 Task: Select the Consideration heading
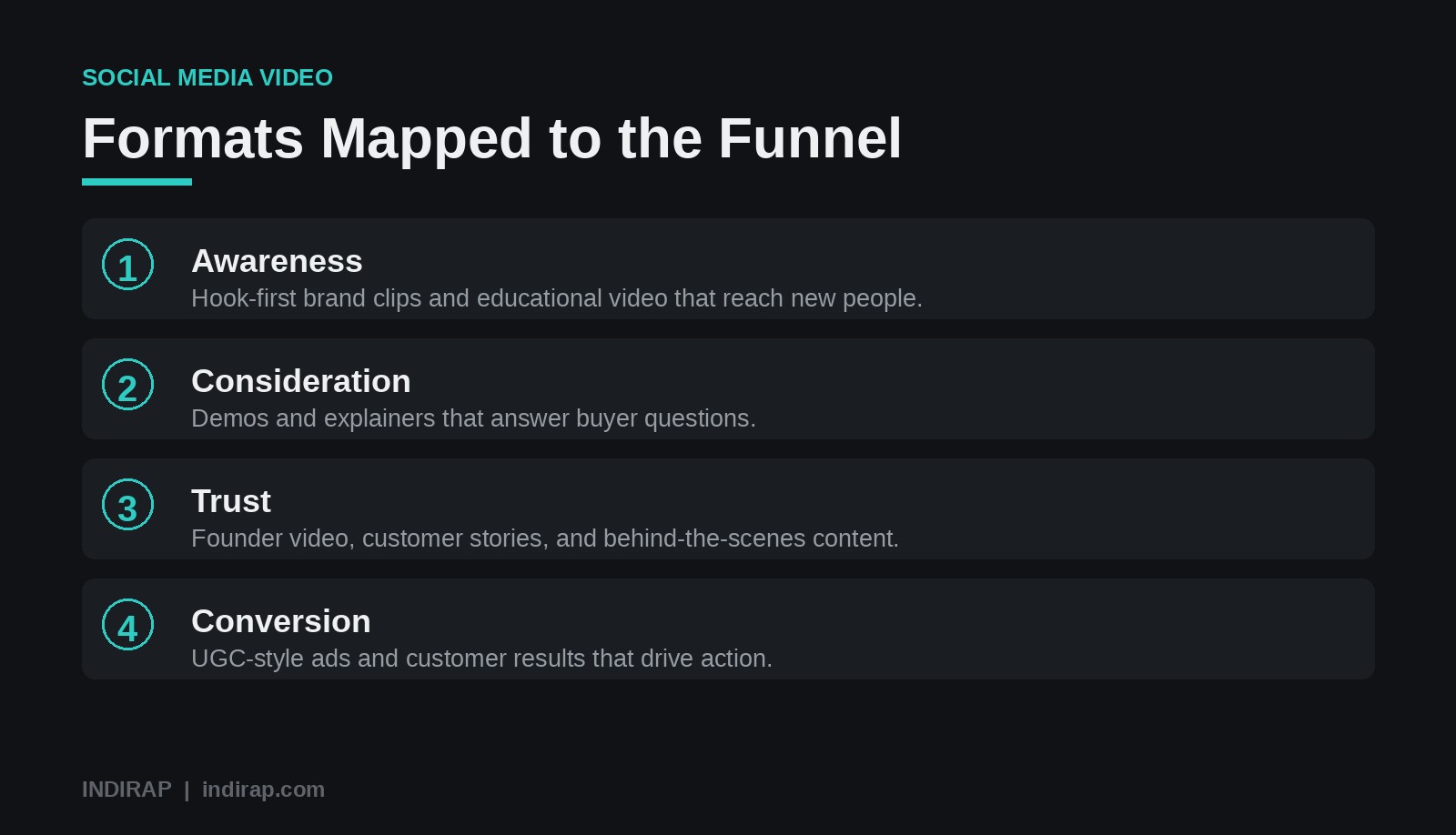click(301, 381)
